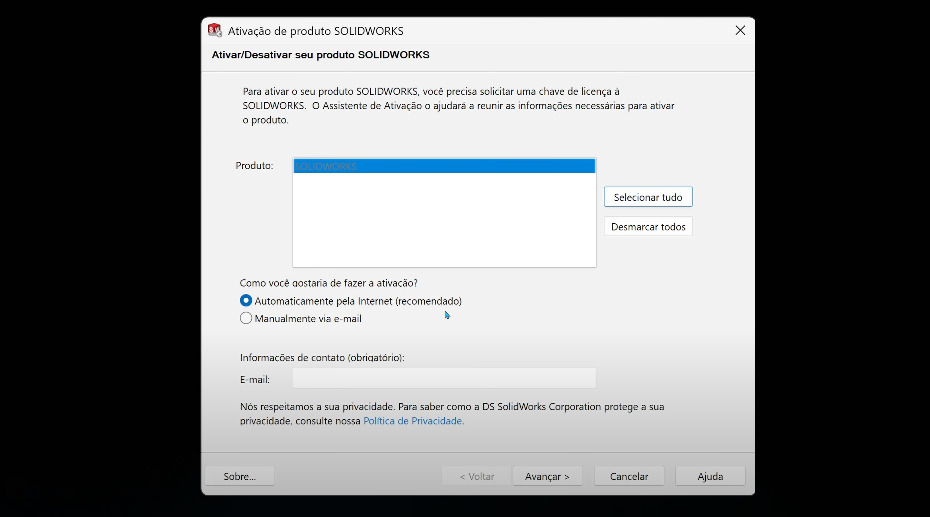Viewport: 930px width, 517px height.
Task: Open the Sobre... dialog
Action: [240, 476]
